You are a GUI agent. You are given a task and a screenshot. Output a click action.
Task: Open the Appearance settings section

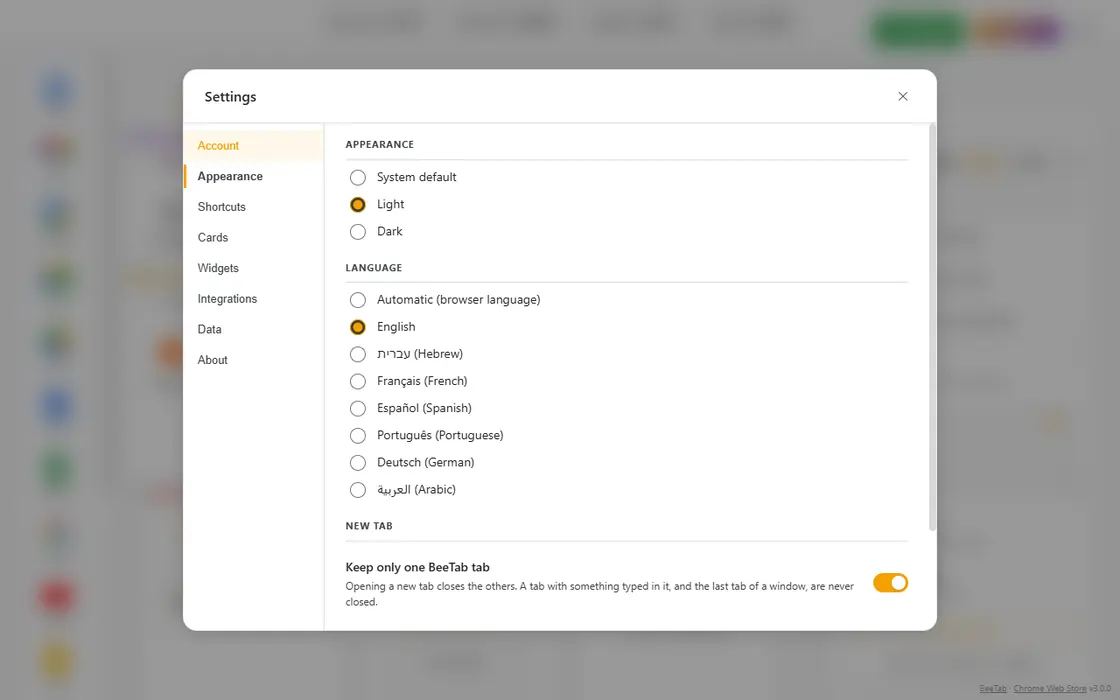point(254,176)
